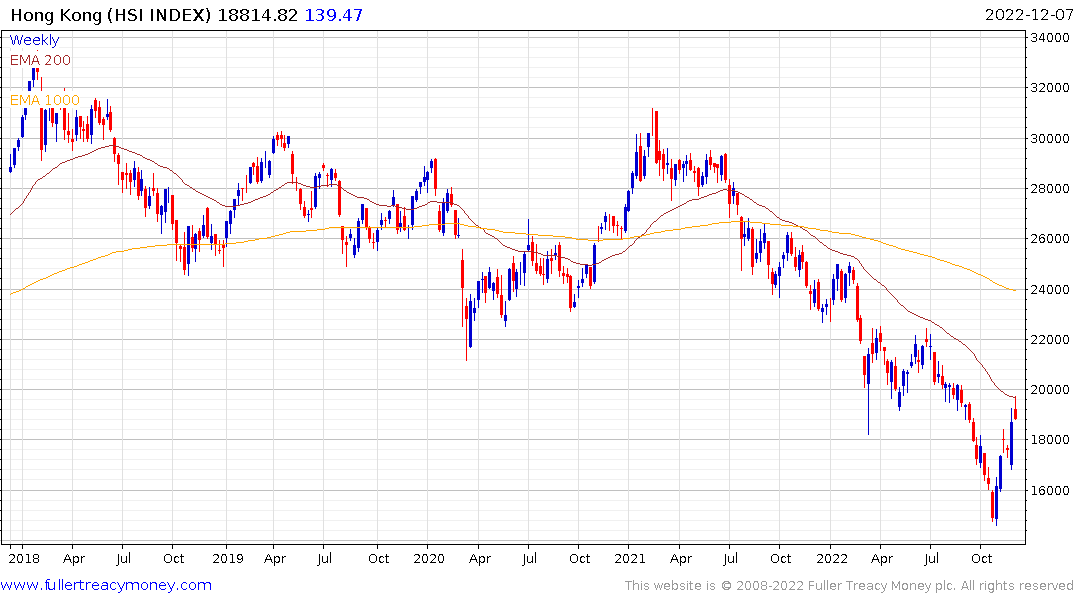Click the 34000 price axis label
Viewport: 1075px width, 600px height.
point(1050,38)
